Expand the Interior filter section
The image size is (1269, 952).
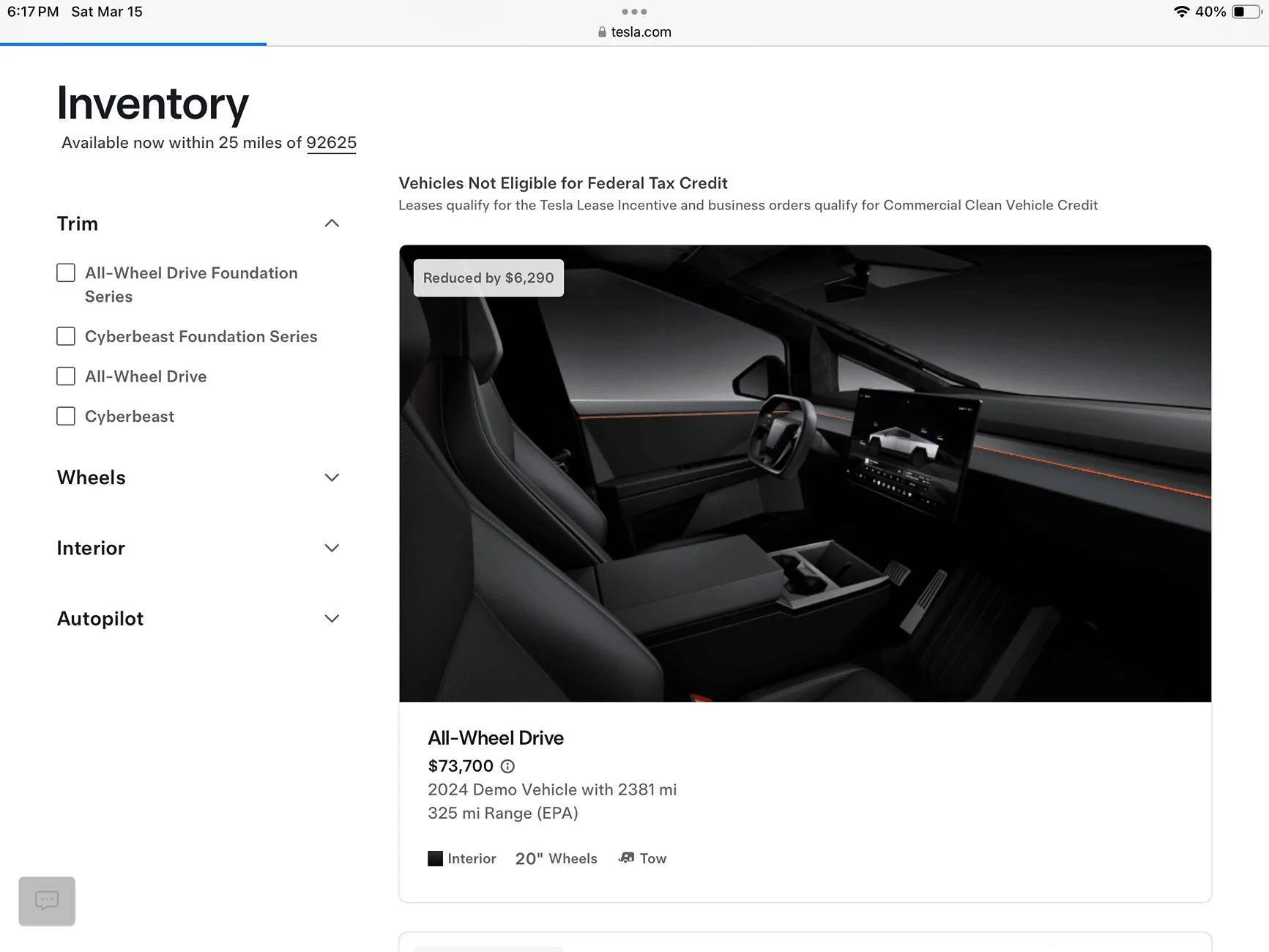coord(332,548)
